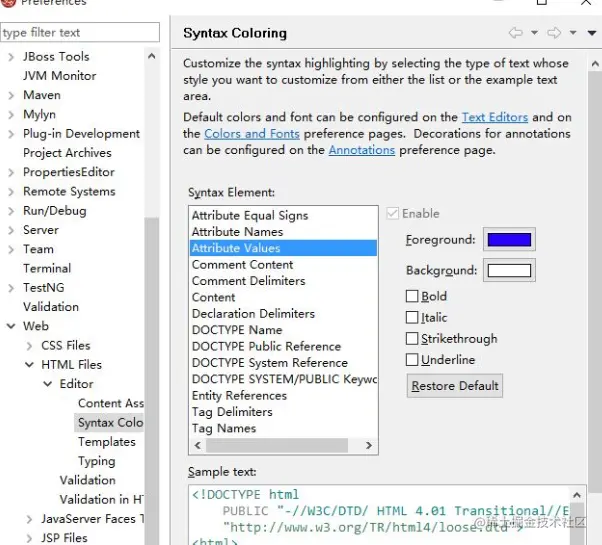Select Attribute Values syntax element
Viewport: 602px width, 545px height.
[x=283, y=248]
